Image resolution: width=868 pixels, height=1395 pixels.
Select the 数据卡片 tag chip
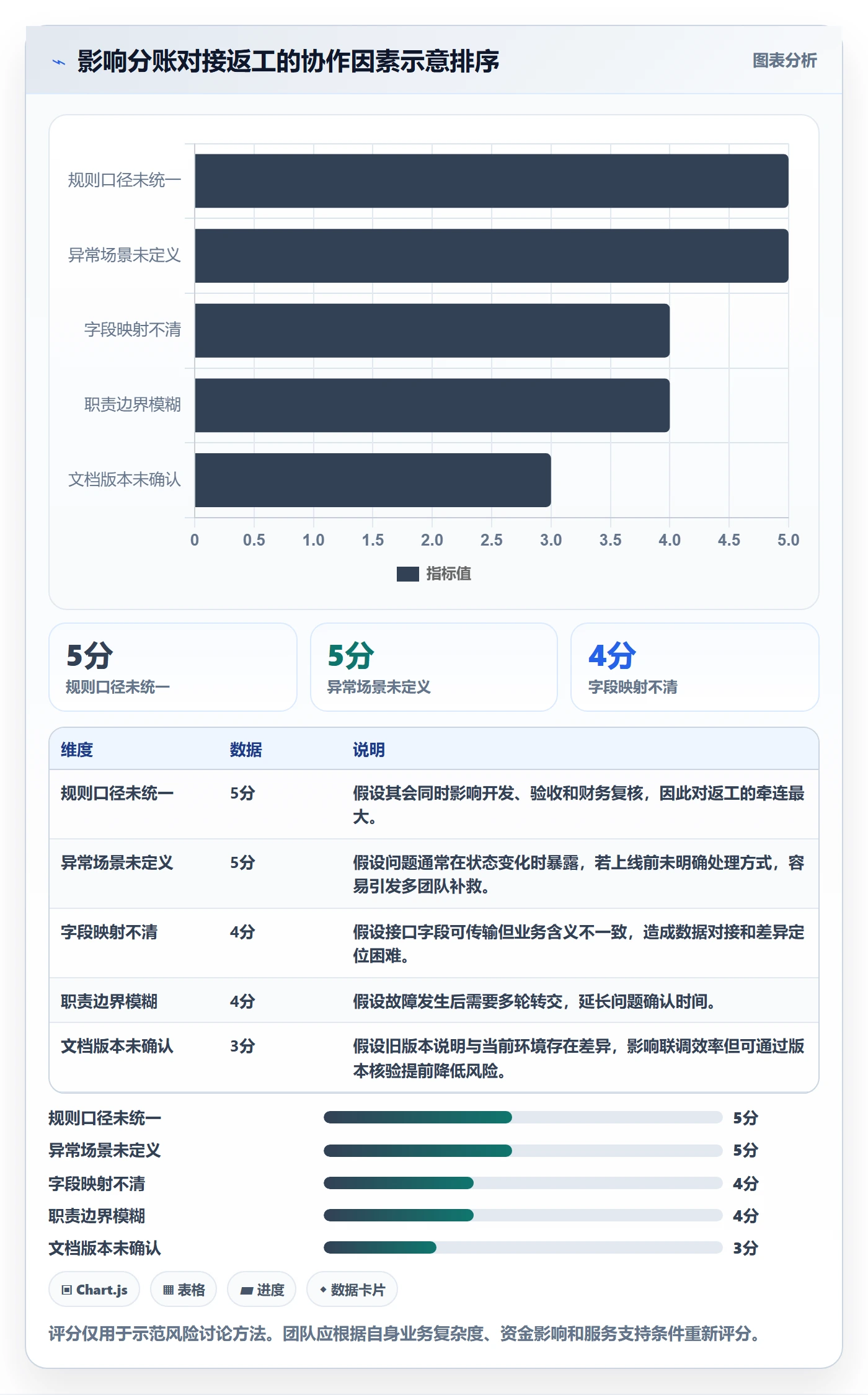tap(352, 1290)
